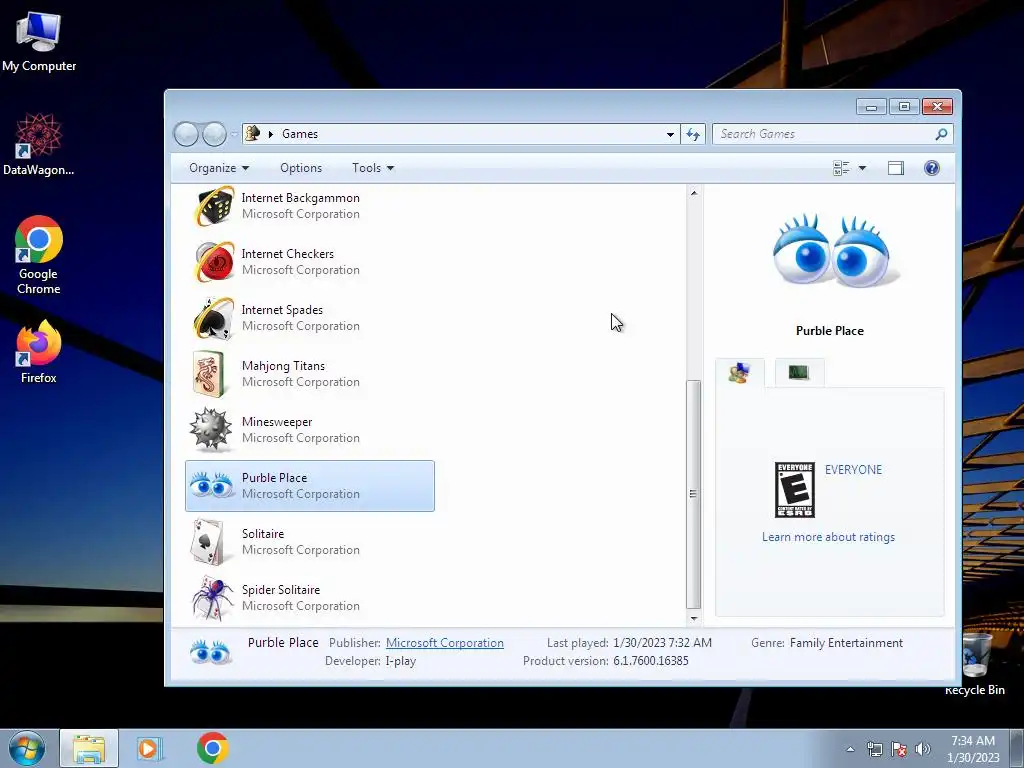Screen dimensions: 1024x768
Task: Click the I-play developer value
Action: click(400, 661)
